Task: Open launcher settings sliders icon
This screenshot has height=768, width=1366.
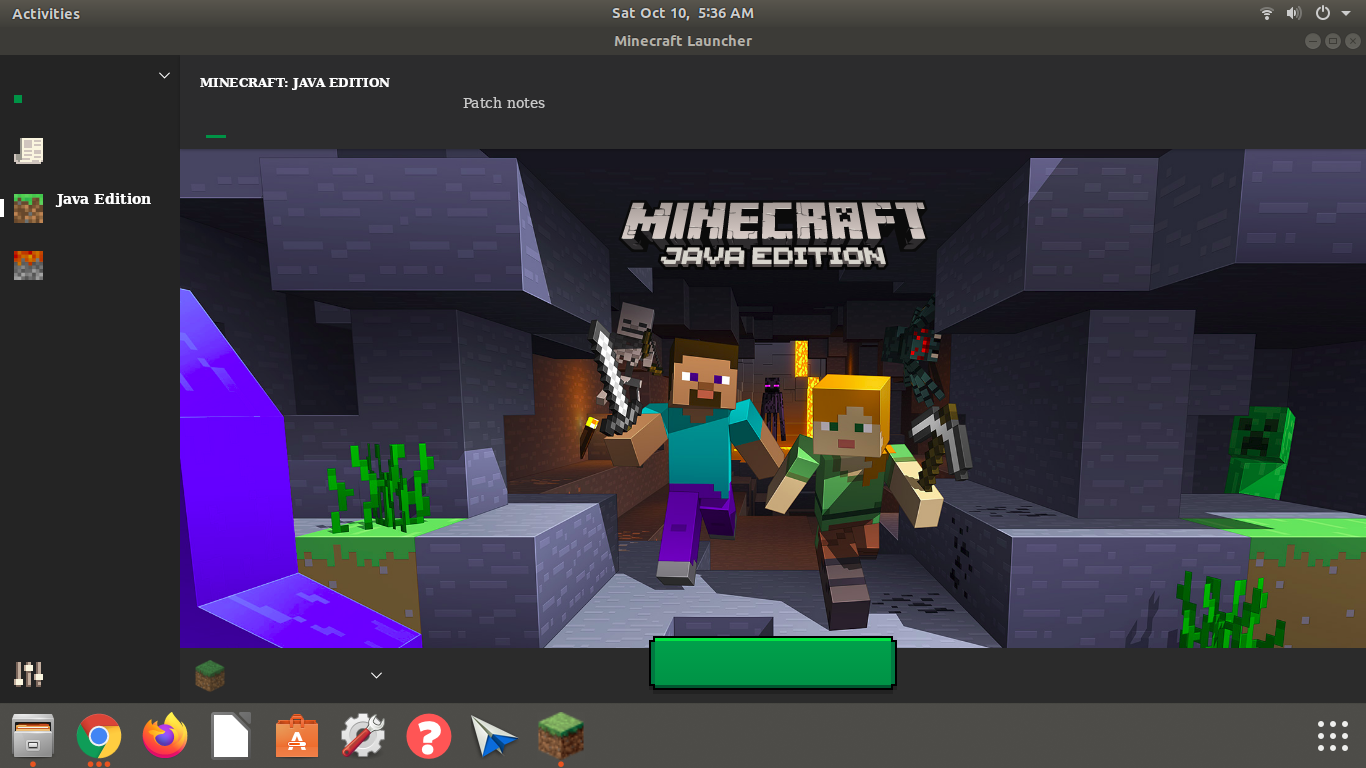Action: tap(28, 674)
